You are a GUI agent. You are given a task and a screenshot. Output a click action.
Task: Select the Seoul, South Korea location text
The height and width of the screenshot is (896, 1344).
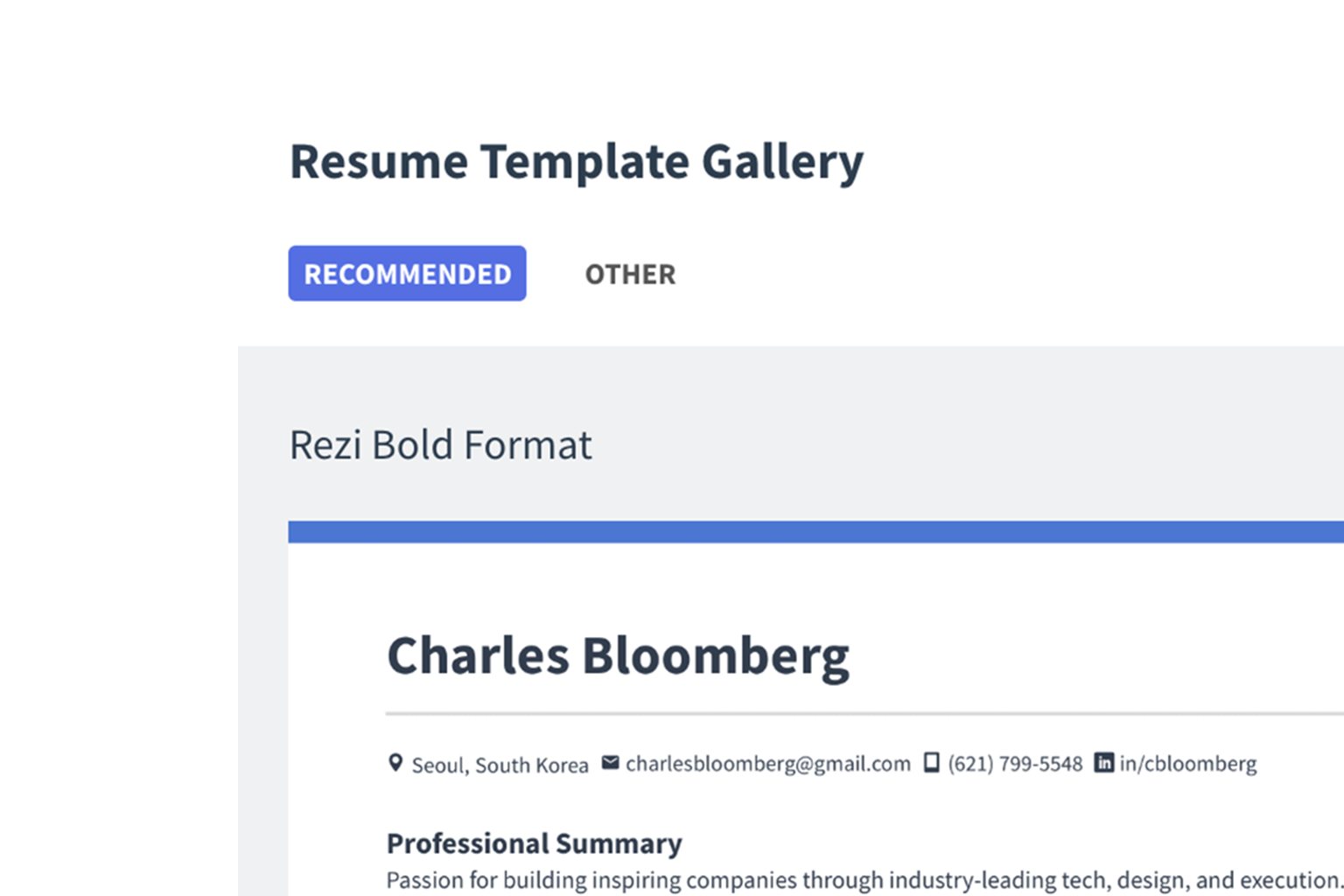click(500, 766)
